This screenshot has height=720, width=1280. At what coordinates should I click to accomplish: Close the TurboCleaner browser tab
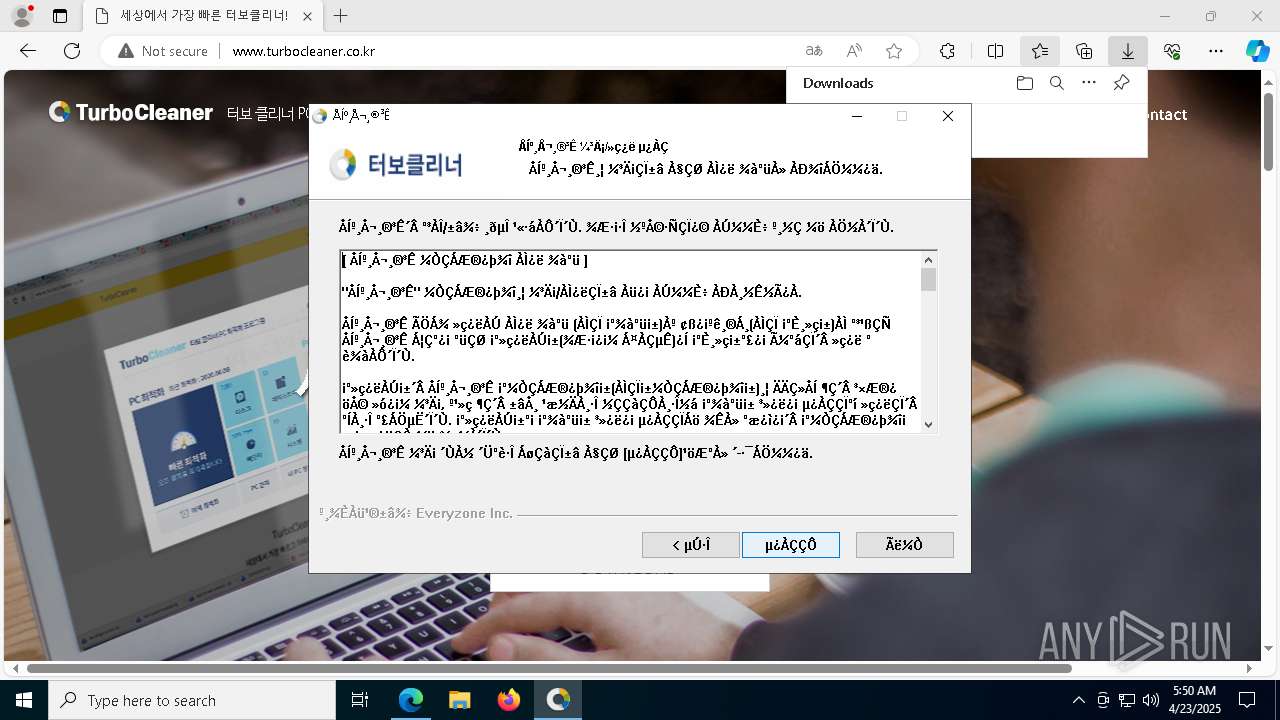[306, 16]
